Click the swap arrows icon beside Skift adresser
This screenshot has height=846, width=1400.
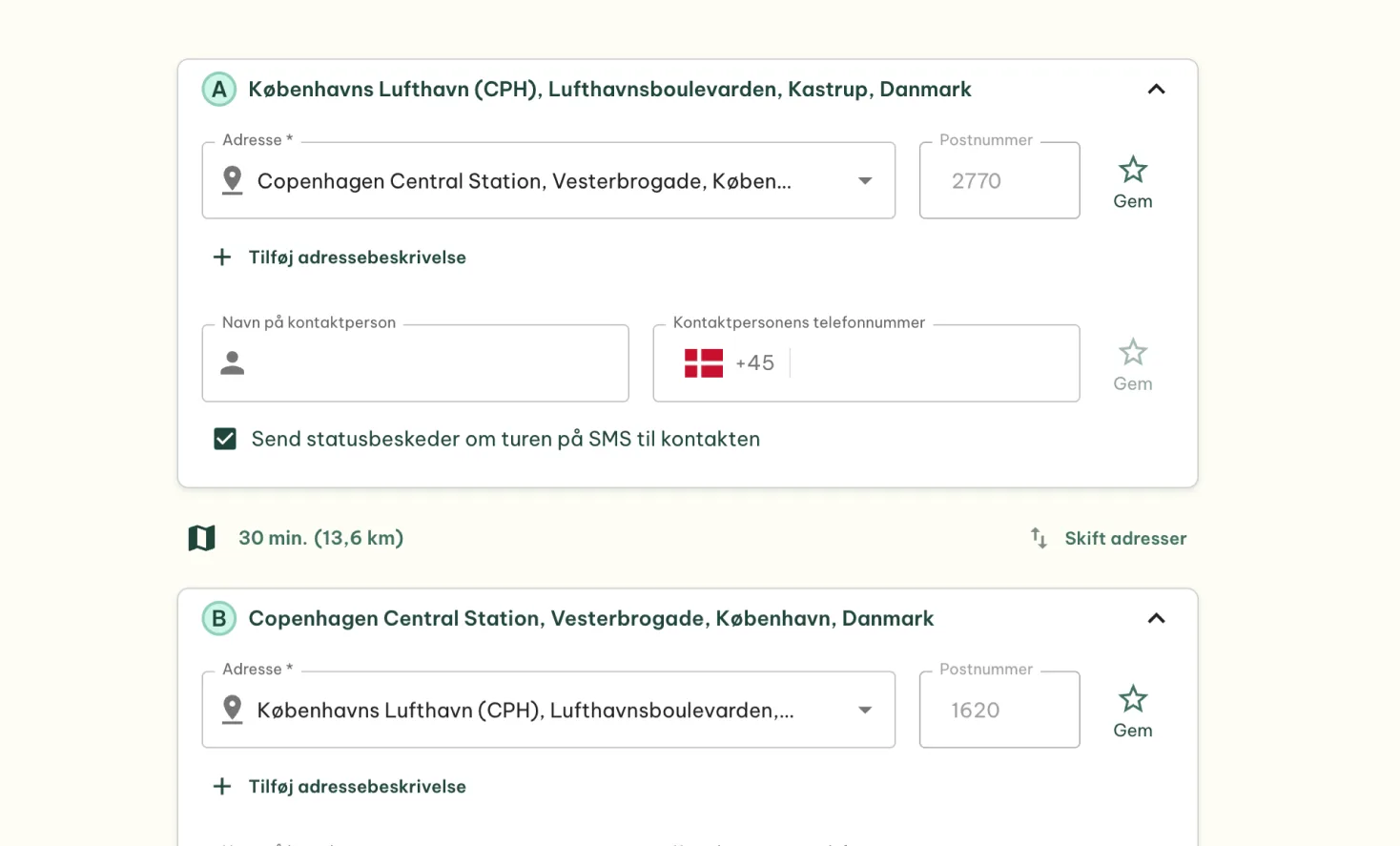pyautogui.click(x=1038, y=538)
